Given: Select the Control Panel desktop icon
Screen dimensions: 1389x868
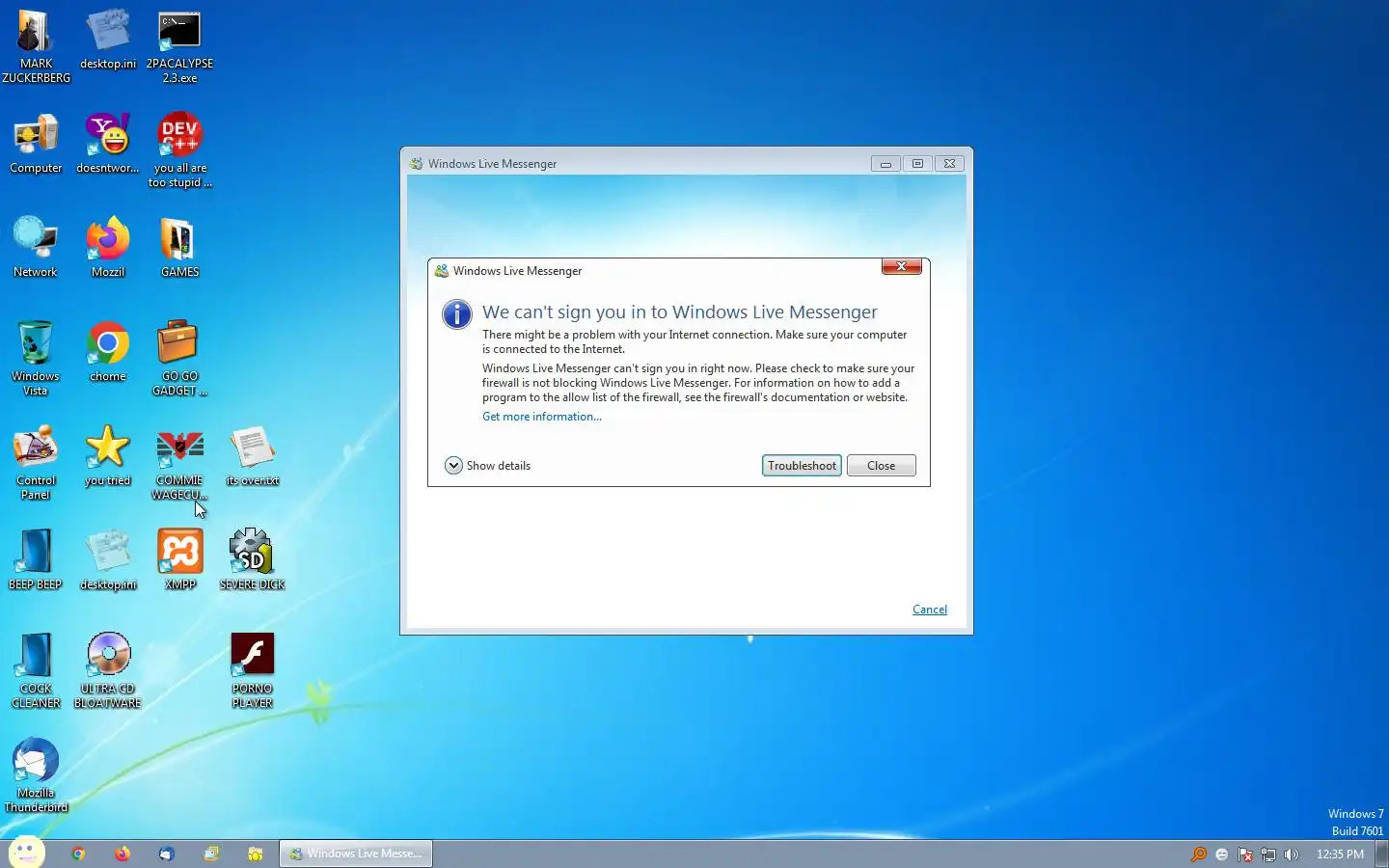Looking at the screenshot, I should tap(36, 463).
